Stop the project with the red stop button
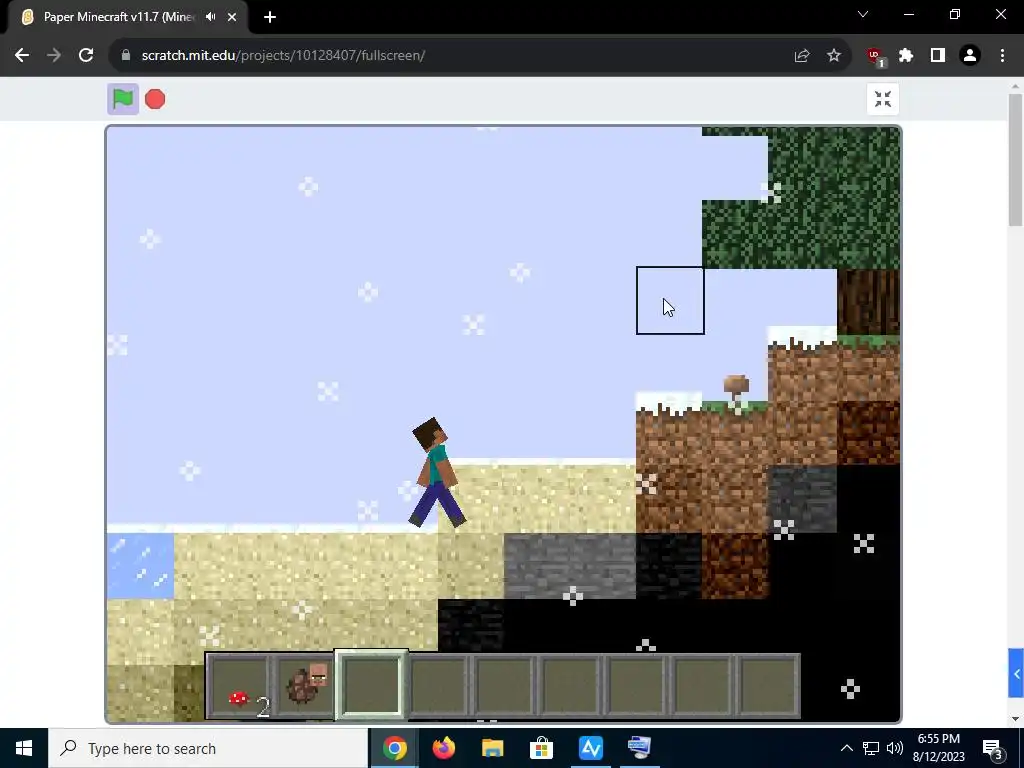 click(155, 99)
